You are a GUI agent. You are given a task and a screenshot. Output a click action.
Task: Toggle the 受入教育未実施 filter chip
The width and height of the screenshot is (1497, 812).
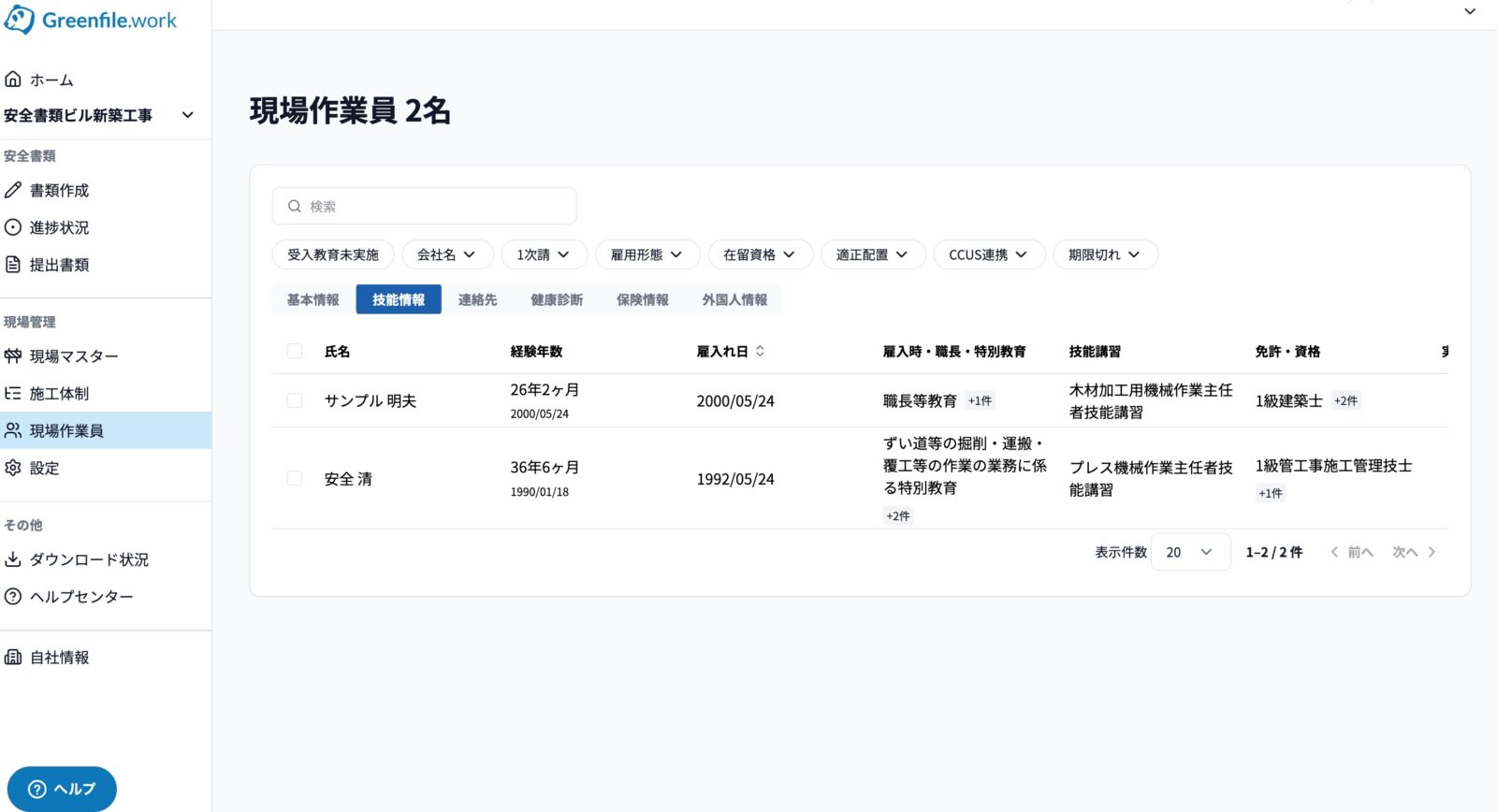[333, 254]
